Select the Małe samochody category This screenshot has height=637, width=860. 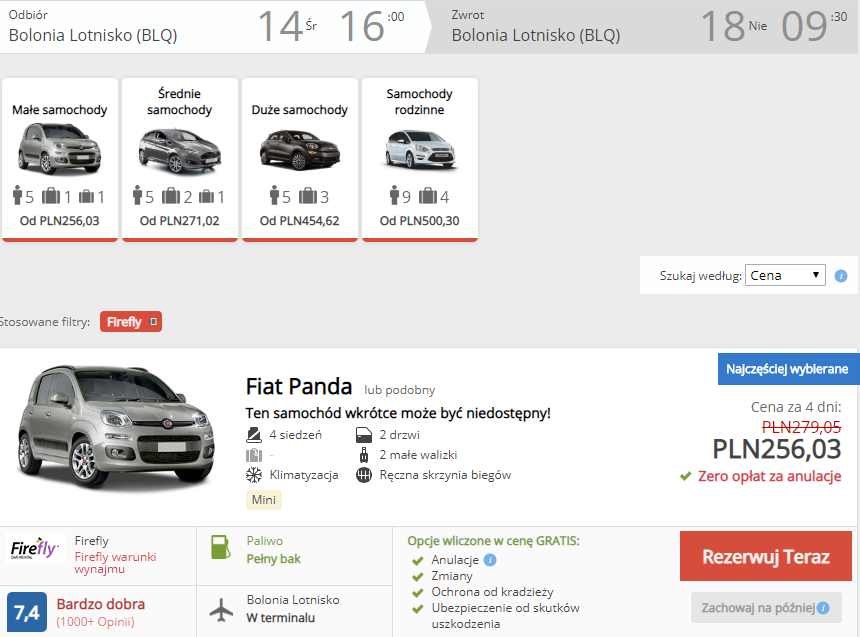(x=60, y=159)
